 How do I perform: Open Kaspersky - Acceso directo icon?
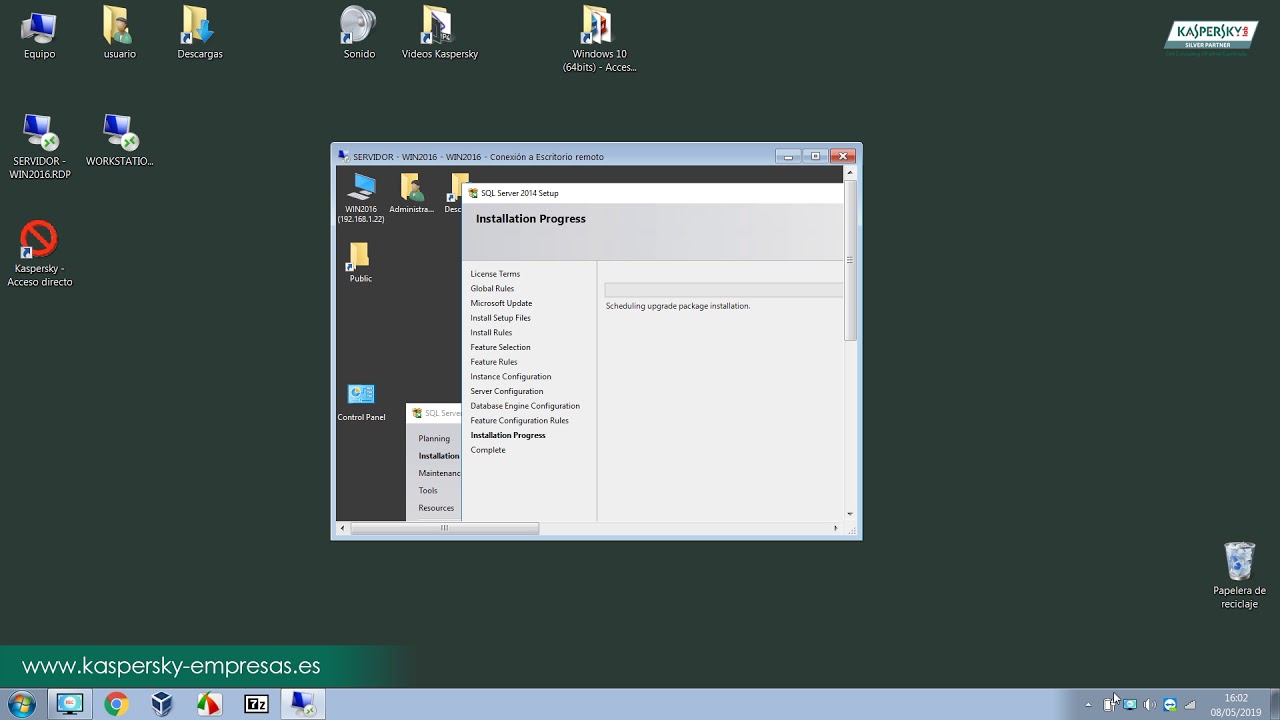tap(39, 254)
